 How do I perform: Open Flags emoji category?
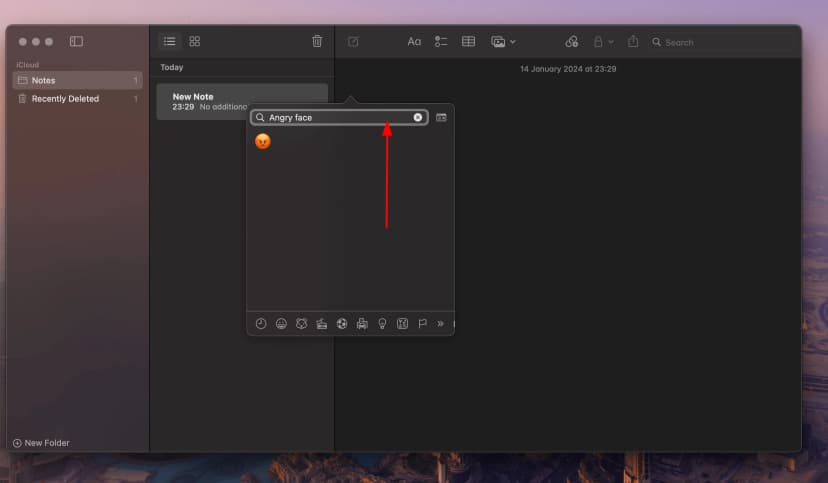pos(422,324)
